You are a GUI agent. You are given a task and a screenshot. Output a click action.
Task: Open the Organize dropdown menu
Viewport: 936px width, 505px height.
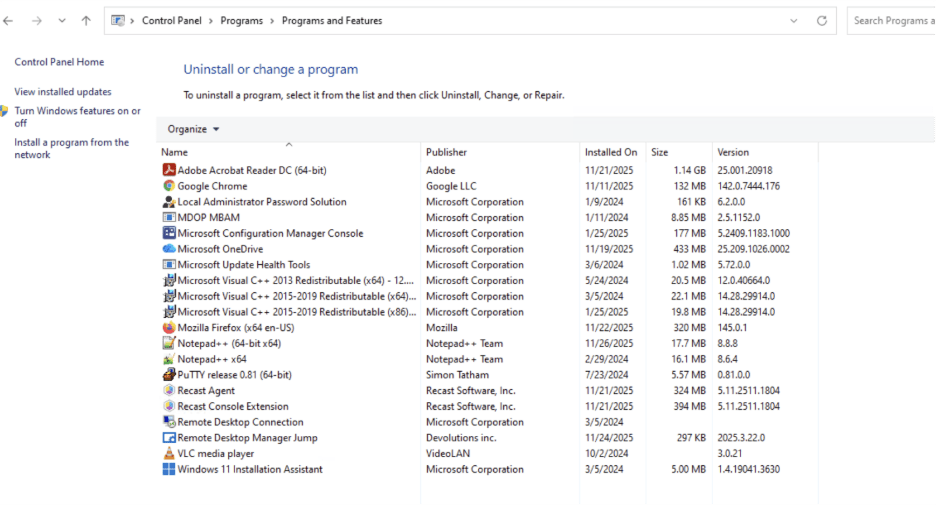coord(193,129)
